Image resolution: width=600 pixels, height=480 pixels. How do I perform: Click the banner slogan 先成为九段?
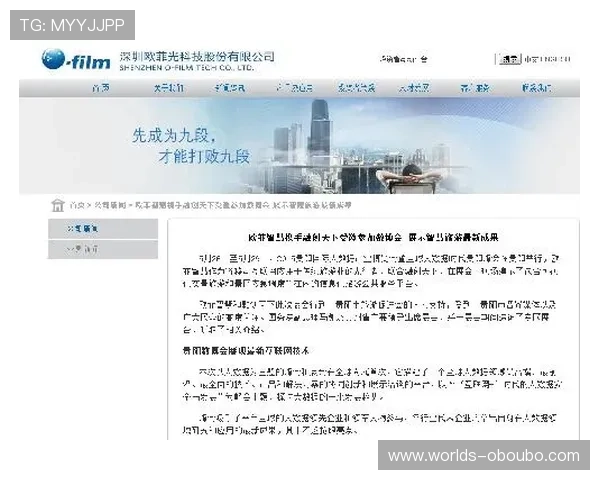[x=174, y=135]
